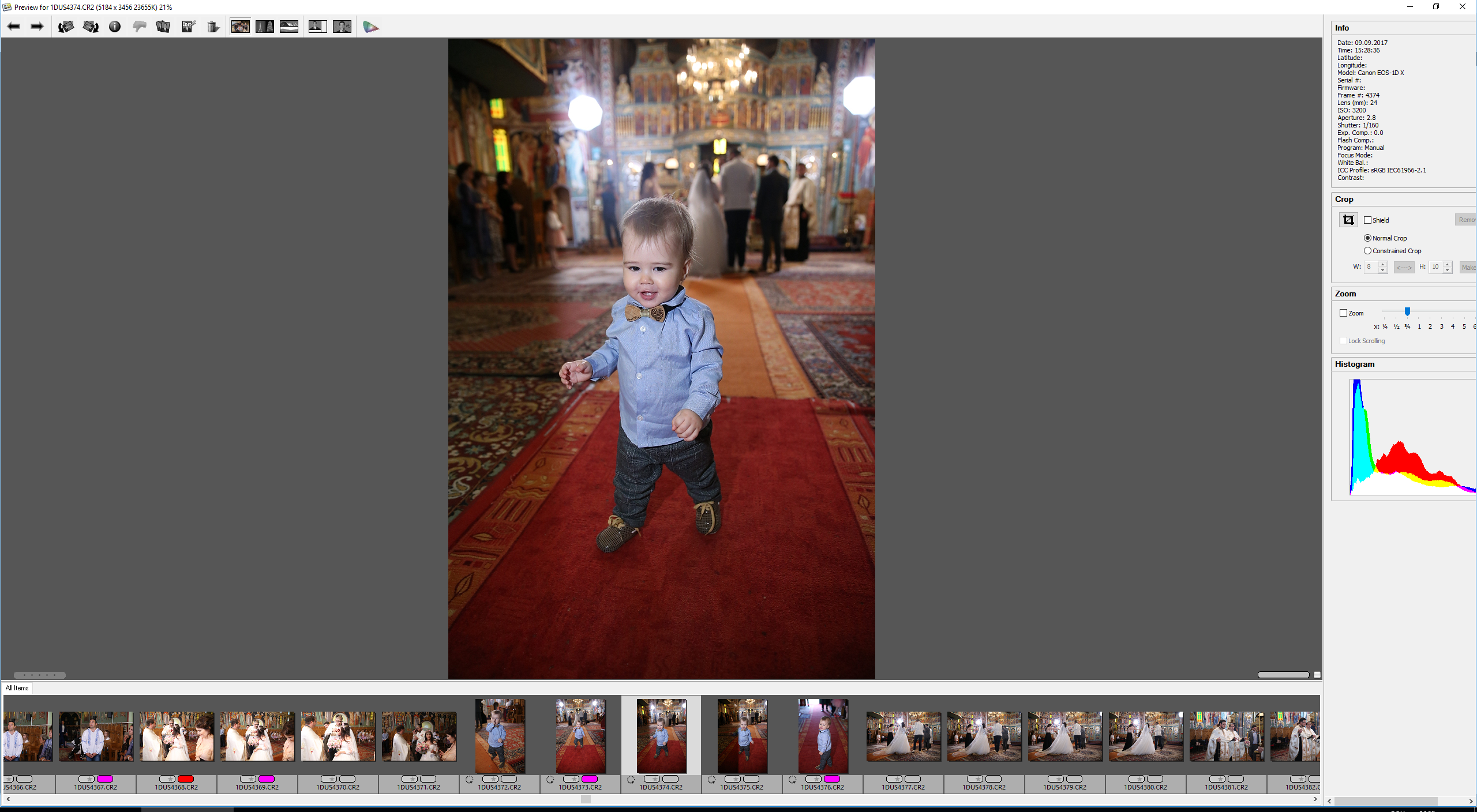Open photo in external editor via Edit icon
The width and height of the screenshot is (1477, 812).
(x=189, y=27)
